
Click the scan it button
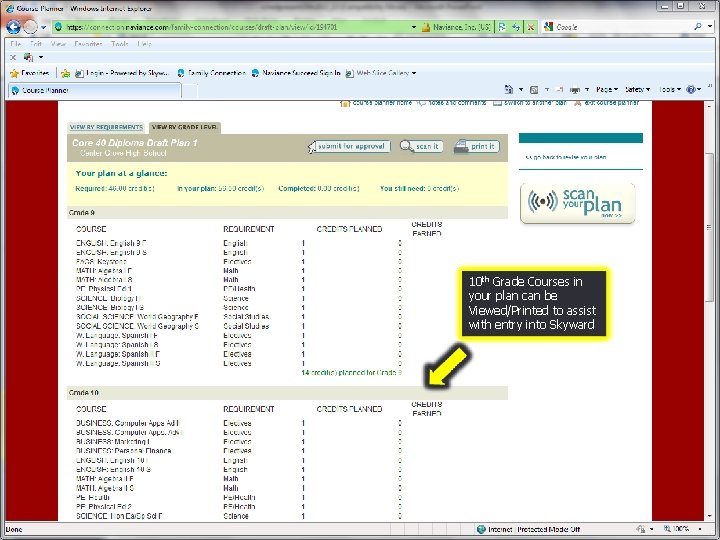pos(422,146)
